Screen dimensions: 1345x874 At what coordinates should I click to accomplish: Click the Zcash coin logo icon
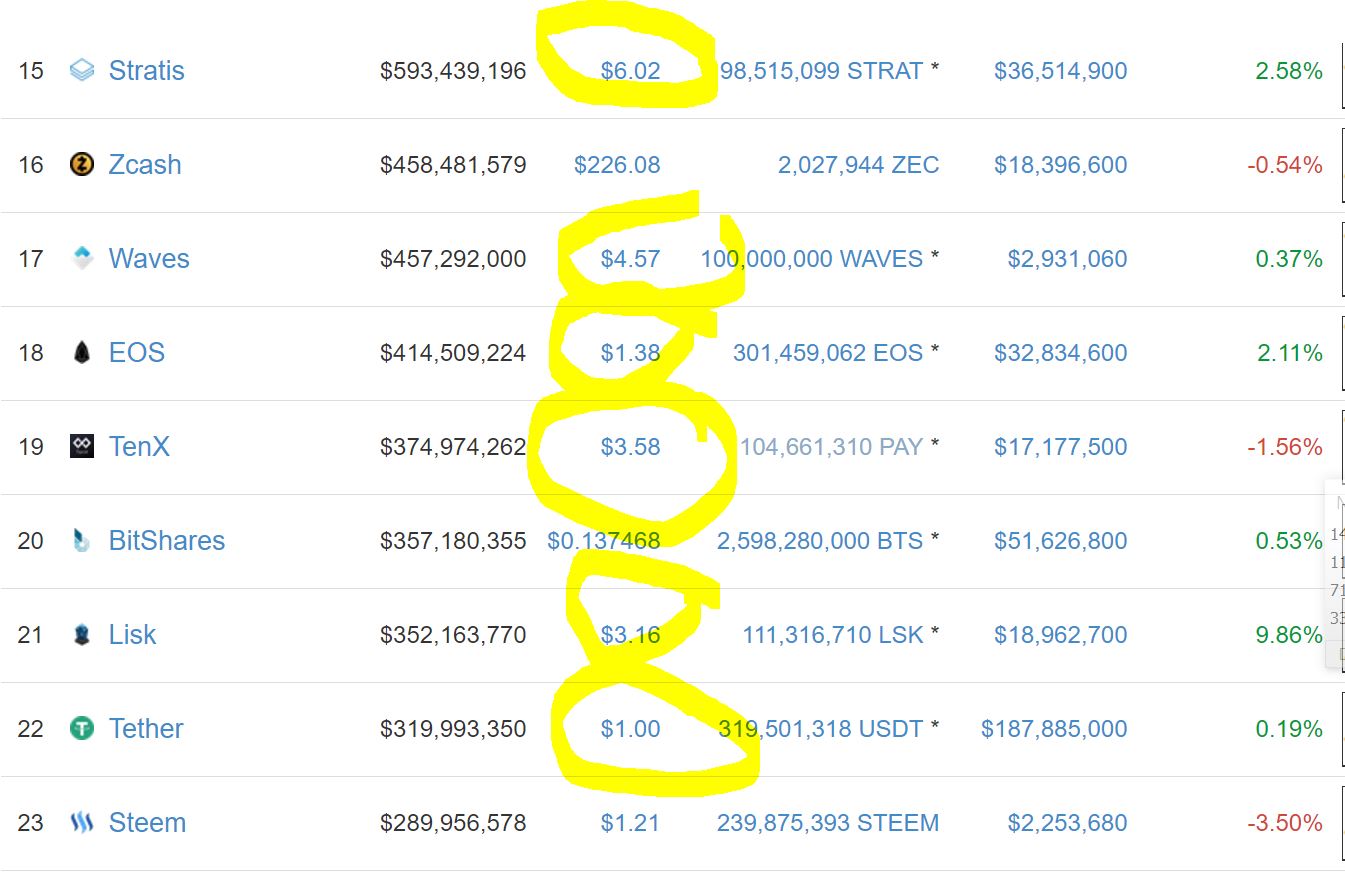coord(82,165)
